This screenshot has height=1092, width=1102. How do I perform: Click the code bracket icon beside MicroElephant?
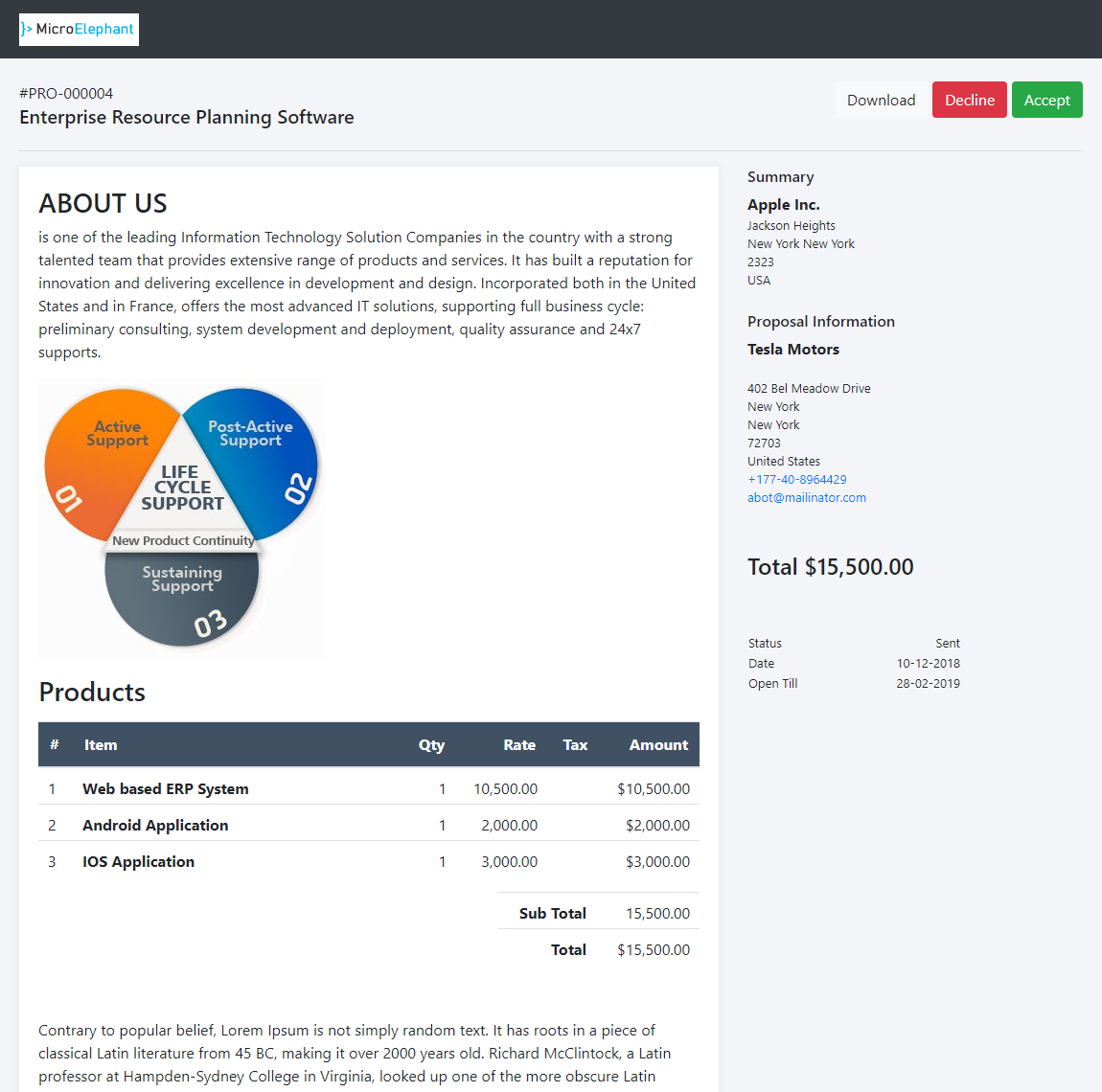click(x=26, y=29)
